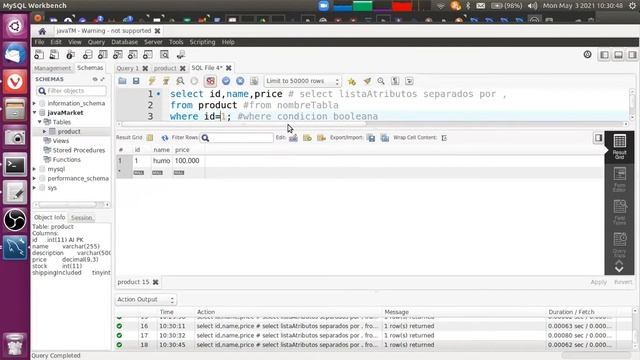Execute statement under cursor icon
The width and height of the screenshot is (640, 360).
coord(166,81)
